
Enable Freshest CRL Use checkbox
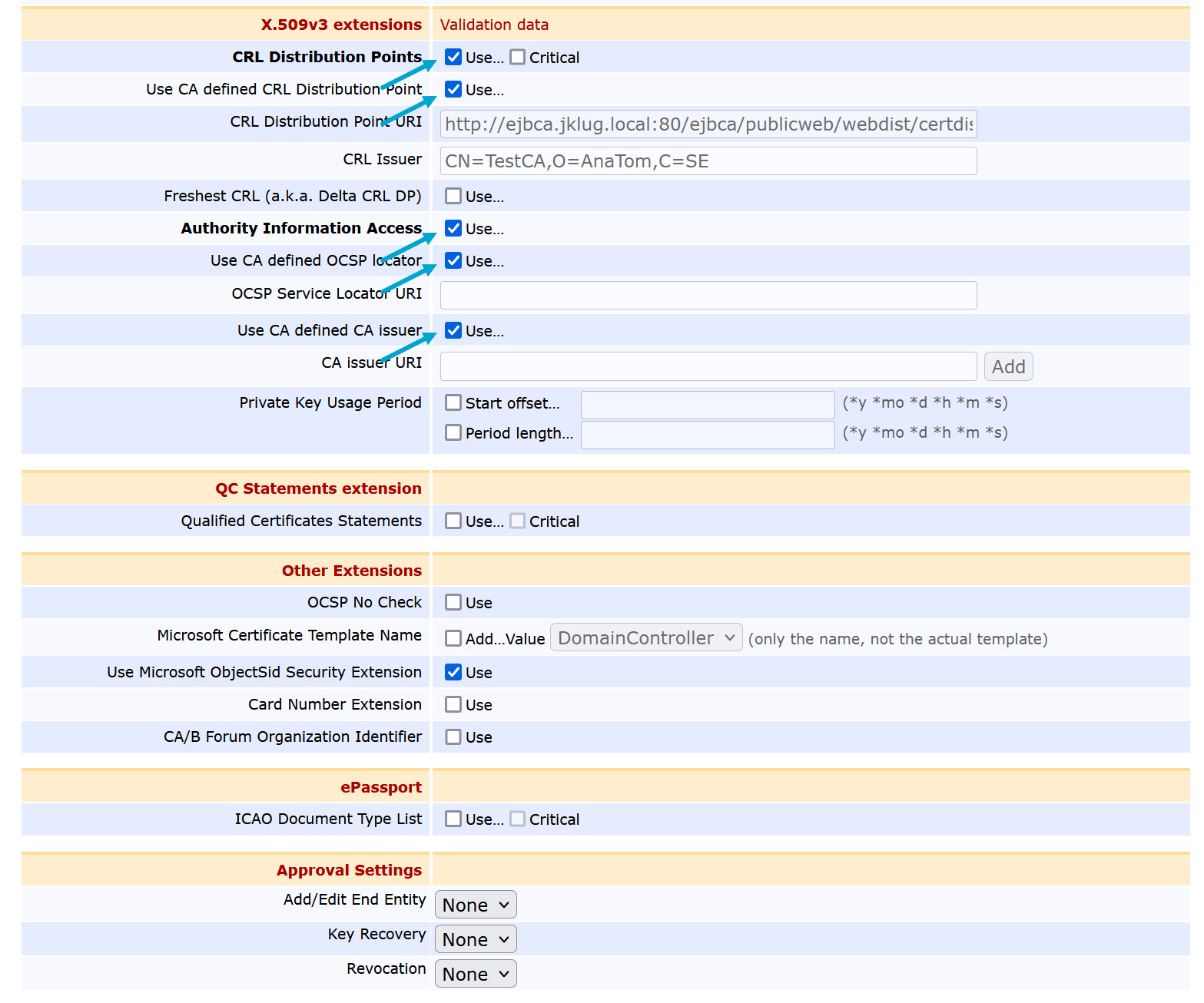coord(453,197)
